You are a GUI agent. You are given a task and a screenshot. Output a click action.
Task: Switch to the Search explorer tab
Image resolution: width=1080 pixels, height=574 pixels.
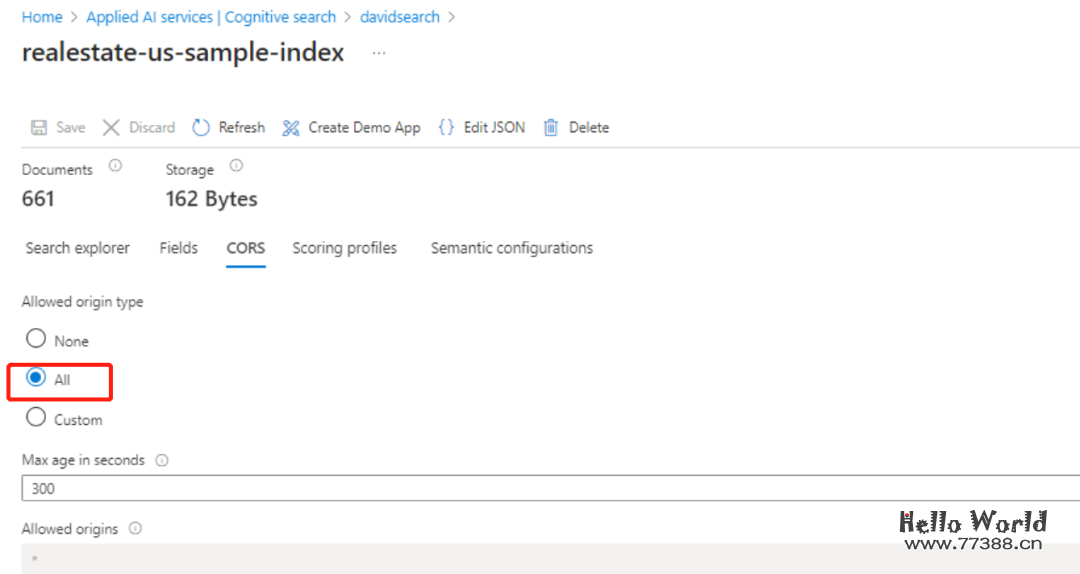[77, 248]
